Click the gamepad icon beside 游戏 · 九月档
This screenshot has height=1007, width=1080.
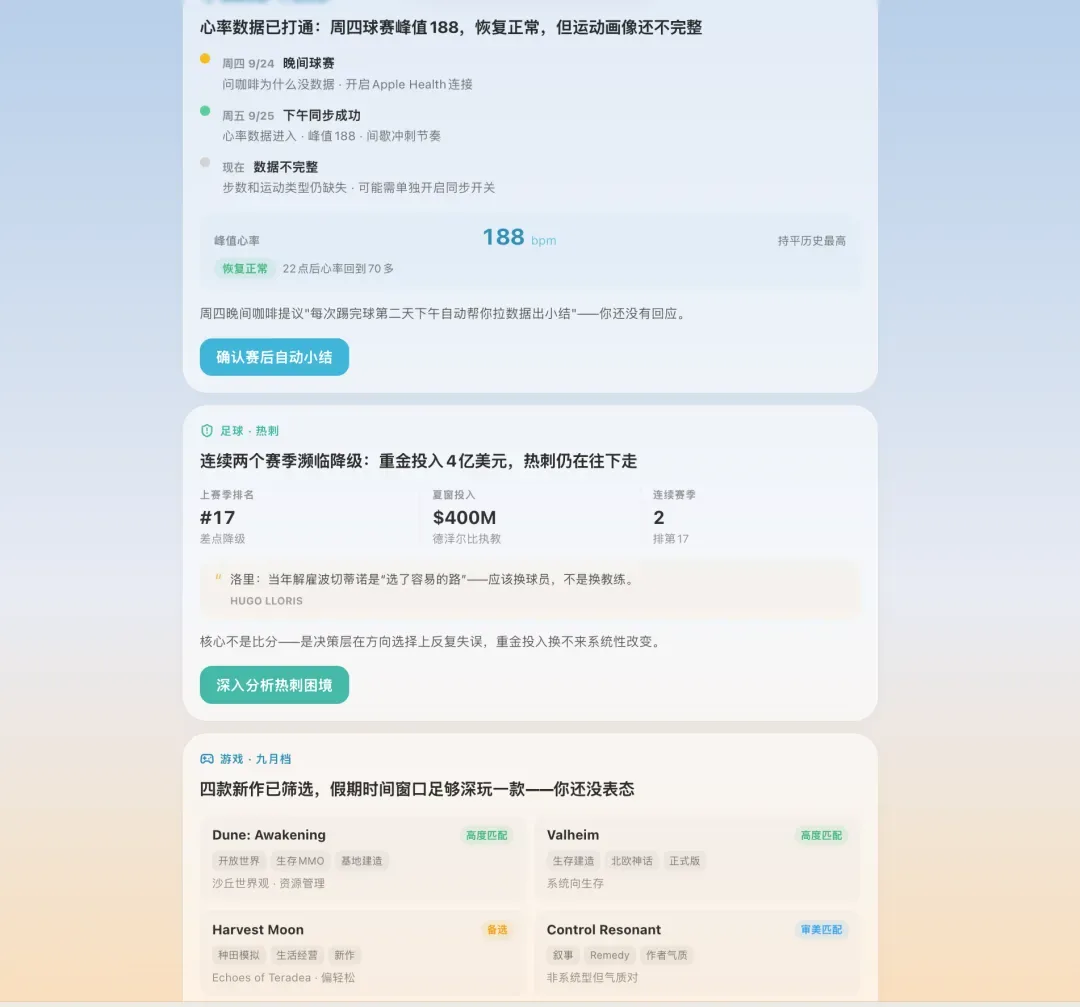[207, 758]
